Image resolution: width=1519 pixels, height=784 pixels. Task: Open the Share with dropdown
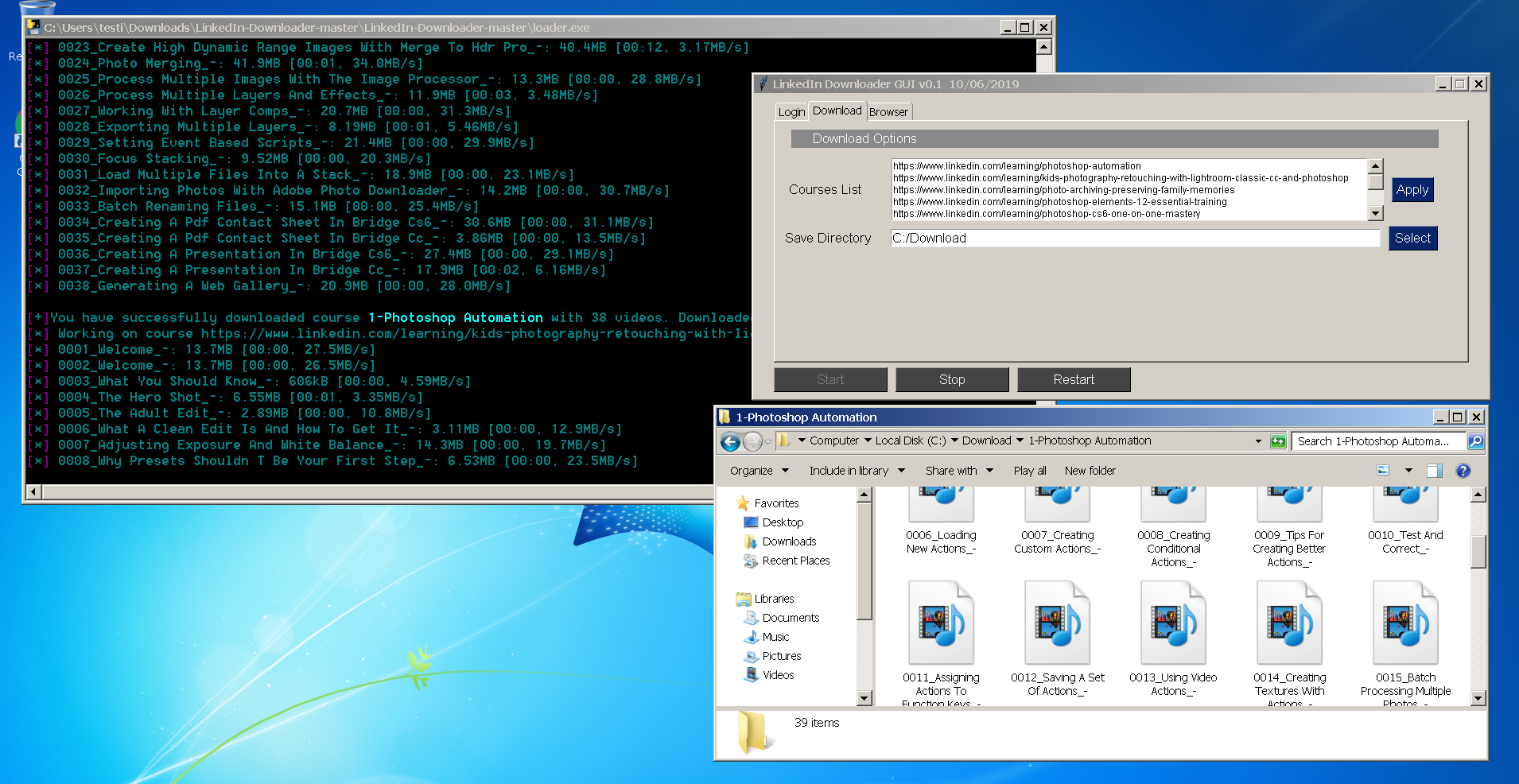pos(959,471)
